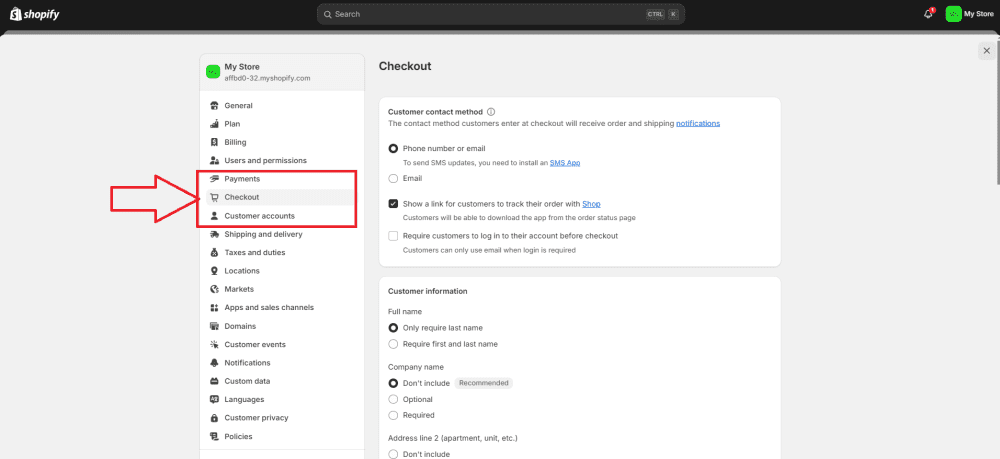Image resolution: width=1000 pixels, height=459 pixels.
Task: Uncheck Show a link to track order
Action: pyautogui.click(x=393, y=204)
